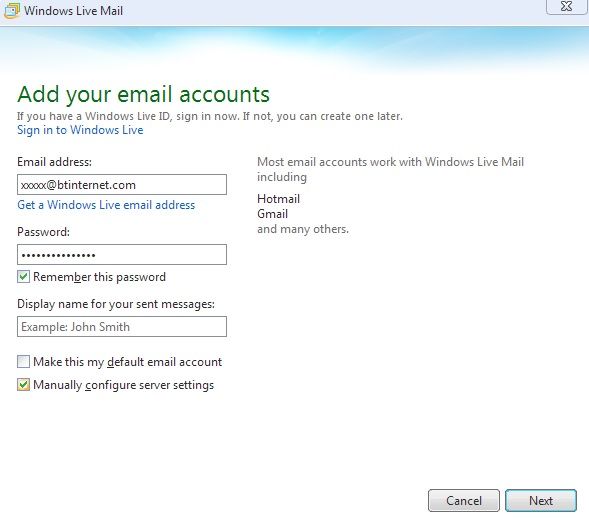Disable Manually configure server settings checkbox
This screenshot has height=520, width=589.
pos(23,385)
